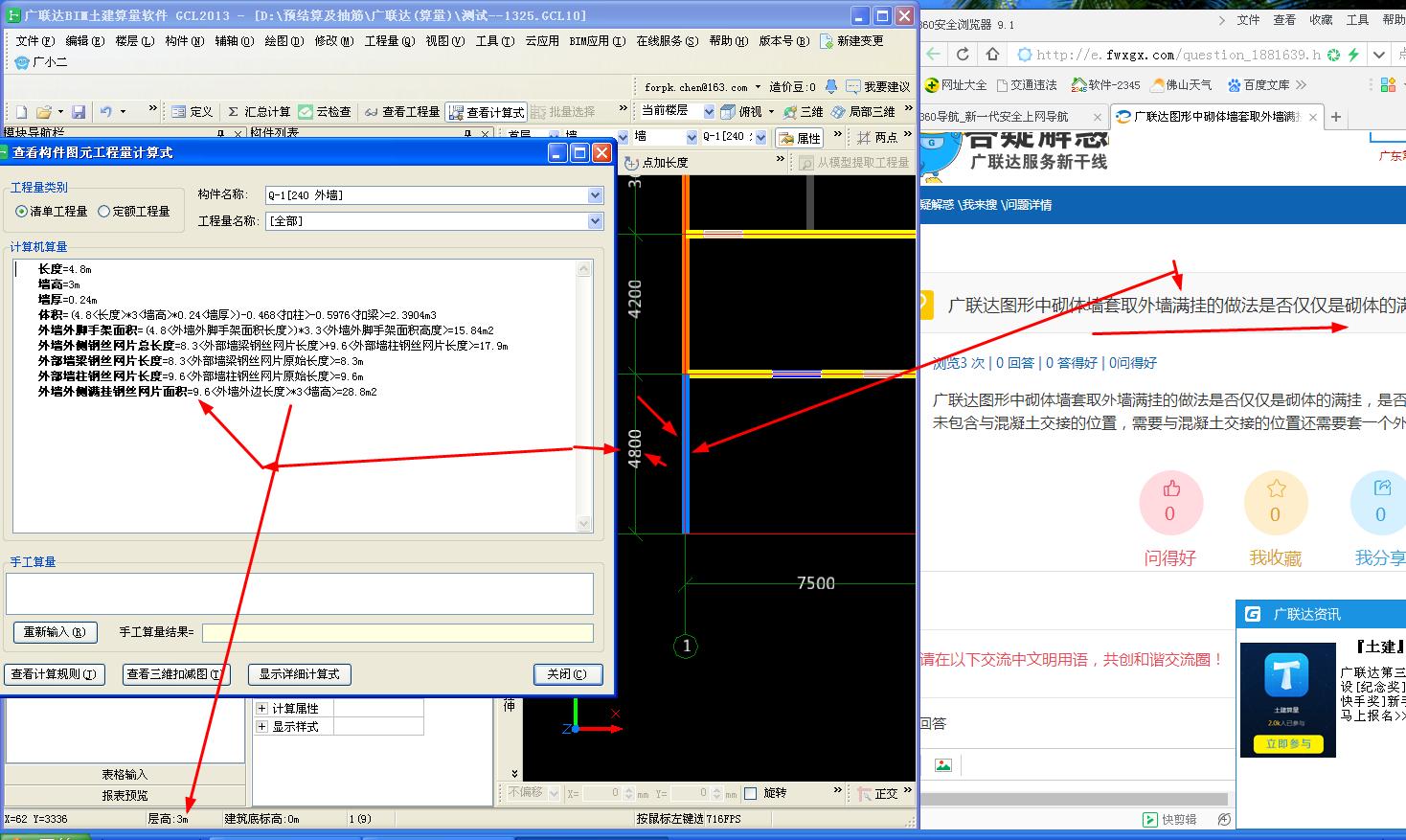Click 佛山天气 bookmark link
Screen dimensions: 1406x840
tap(1182, 85)
